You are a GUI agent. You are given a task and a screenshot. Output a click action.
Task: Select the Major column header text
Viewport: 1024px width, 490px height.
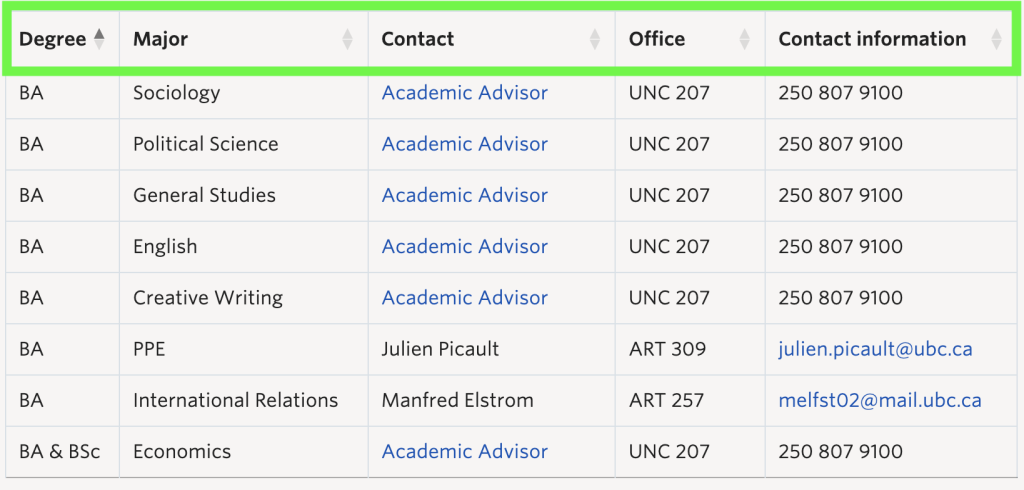(x=160, y=39)
